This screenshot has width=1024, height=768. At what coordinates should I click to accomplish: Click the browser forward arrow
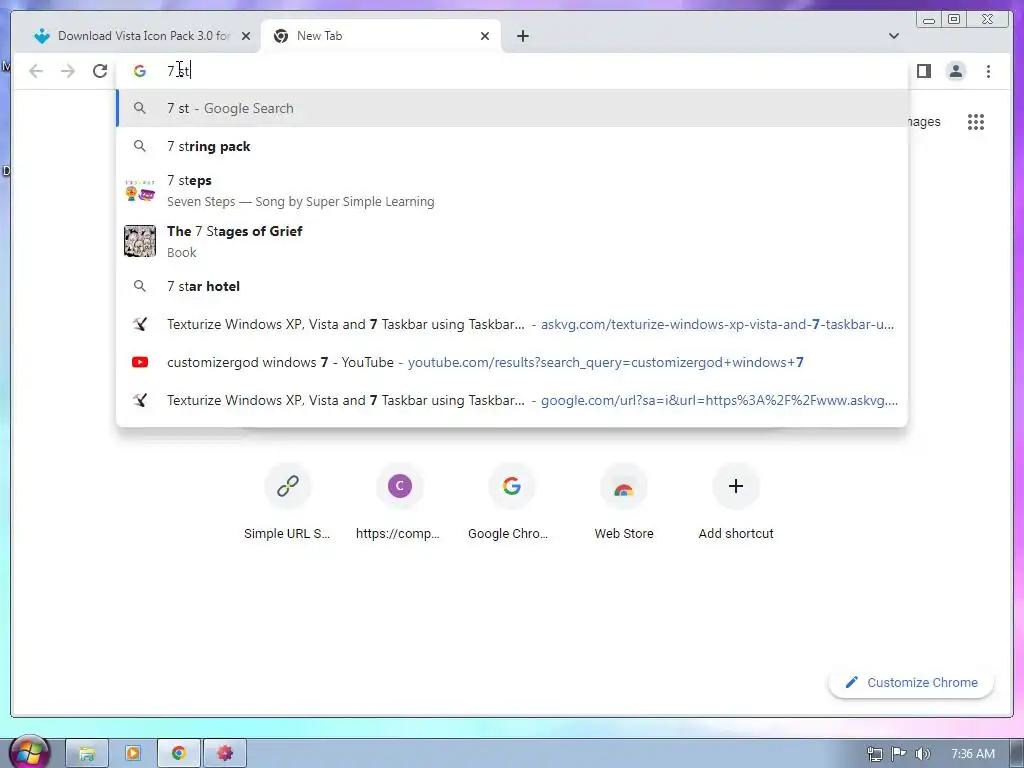68,71
